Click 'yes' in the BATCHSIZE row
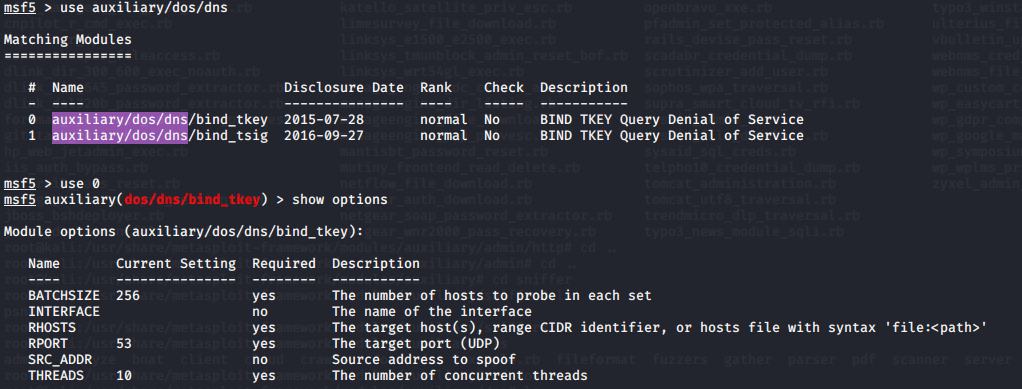1022x389 pixels. pyautogui.click(x=264, y=295)
